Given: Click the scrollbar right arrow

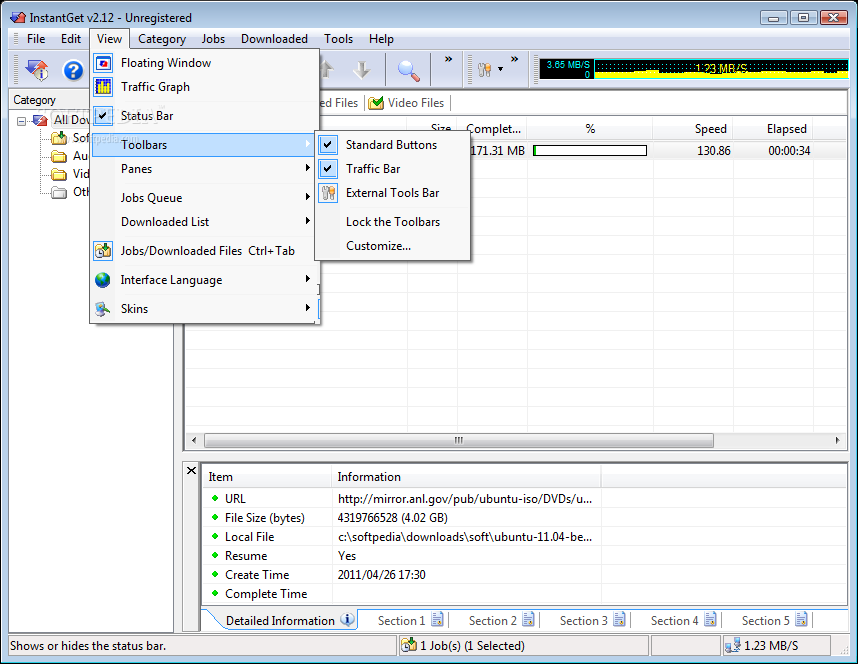Looking at the screenshot, I should [x=837, y=440].
